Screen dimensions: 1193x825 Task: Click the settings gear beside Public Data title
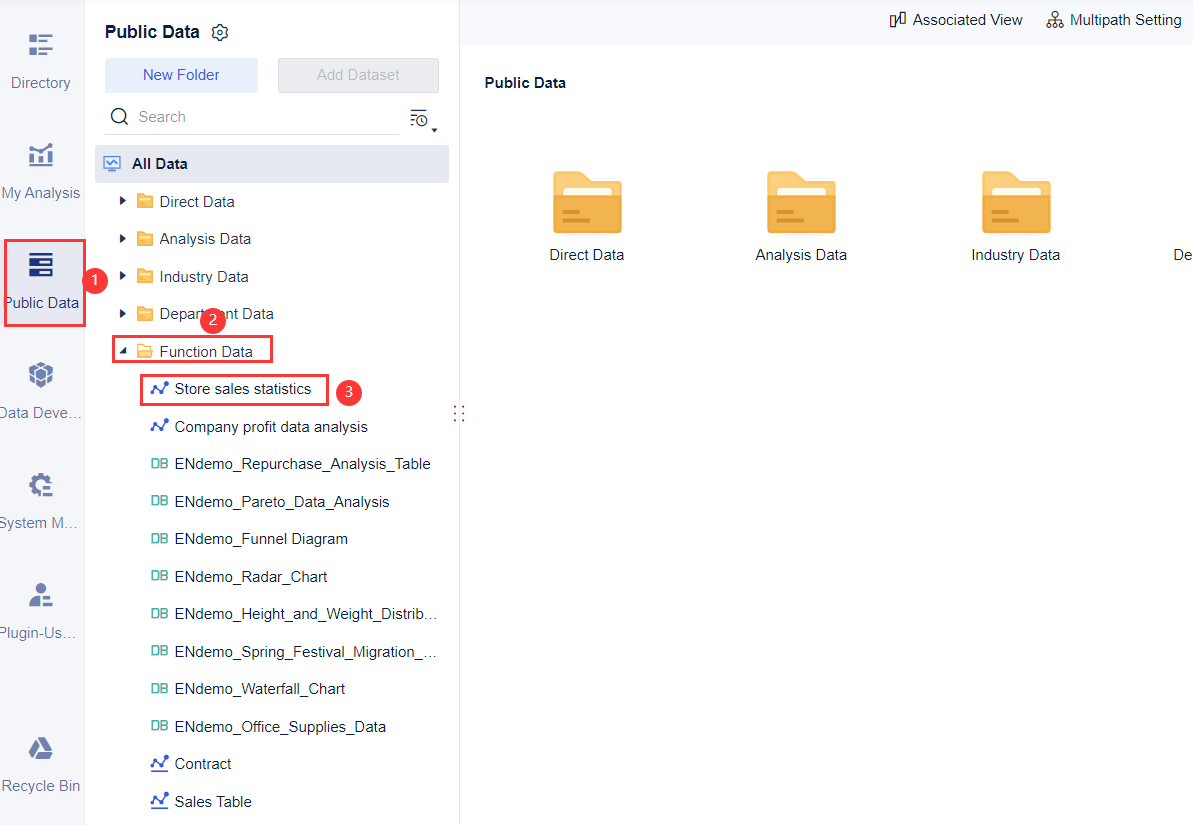tap(220, 31)
